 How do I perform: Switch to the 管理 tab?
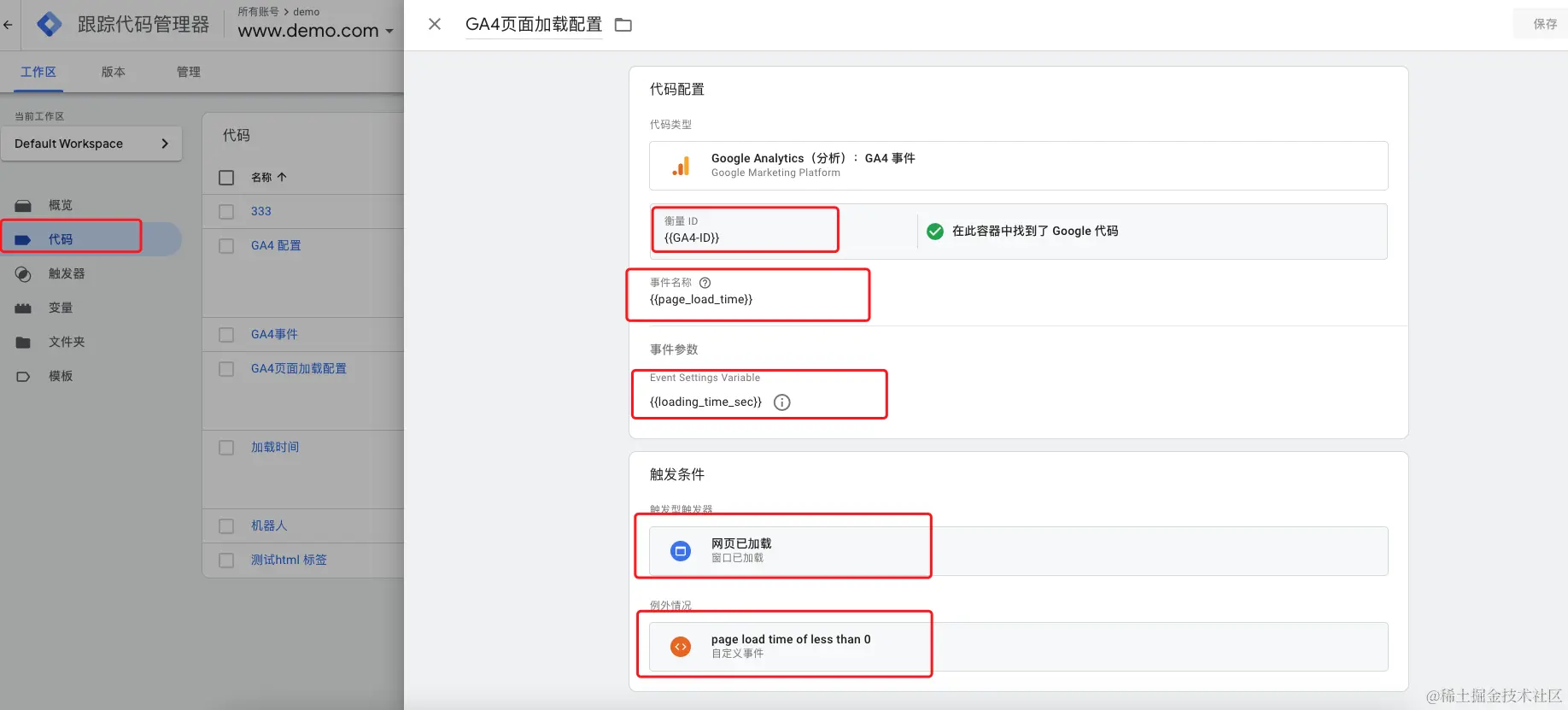click(x=189, y=72)
